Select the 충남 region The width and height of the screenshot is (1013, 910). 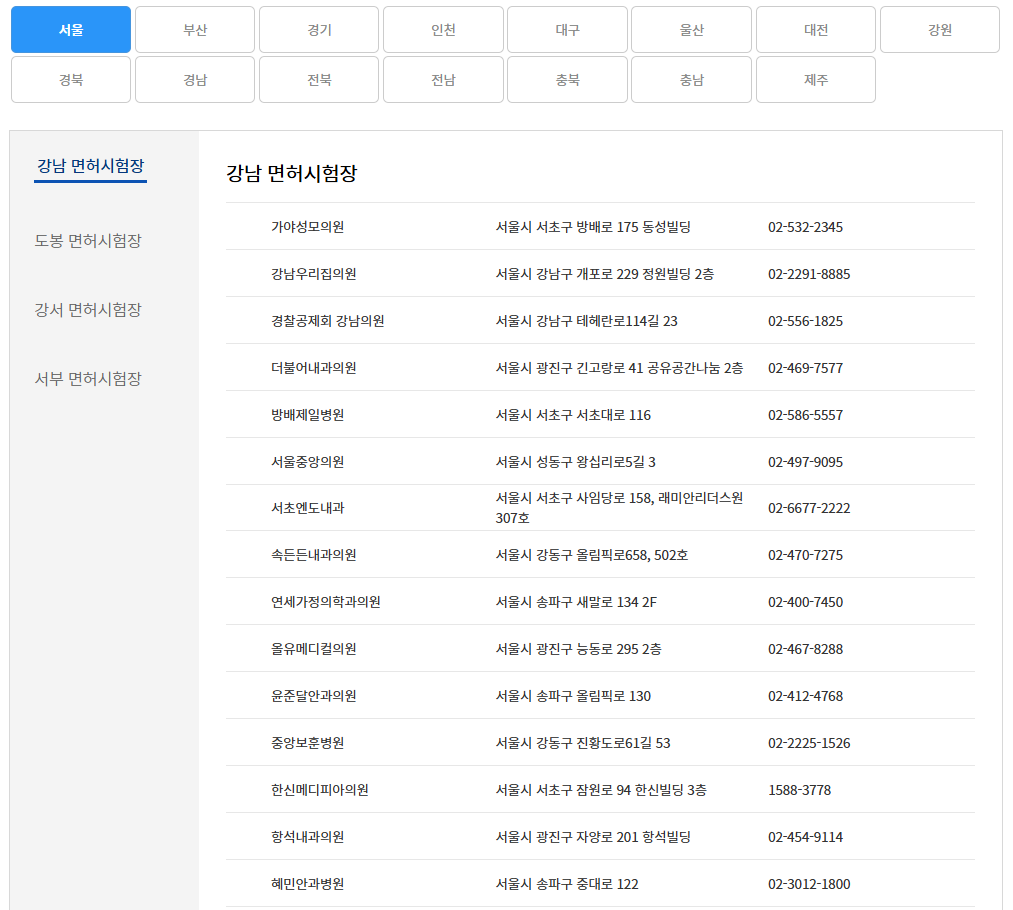(x=691, y=79)
